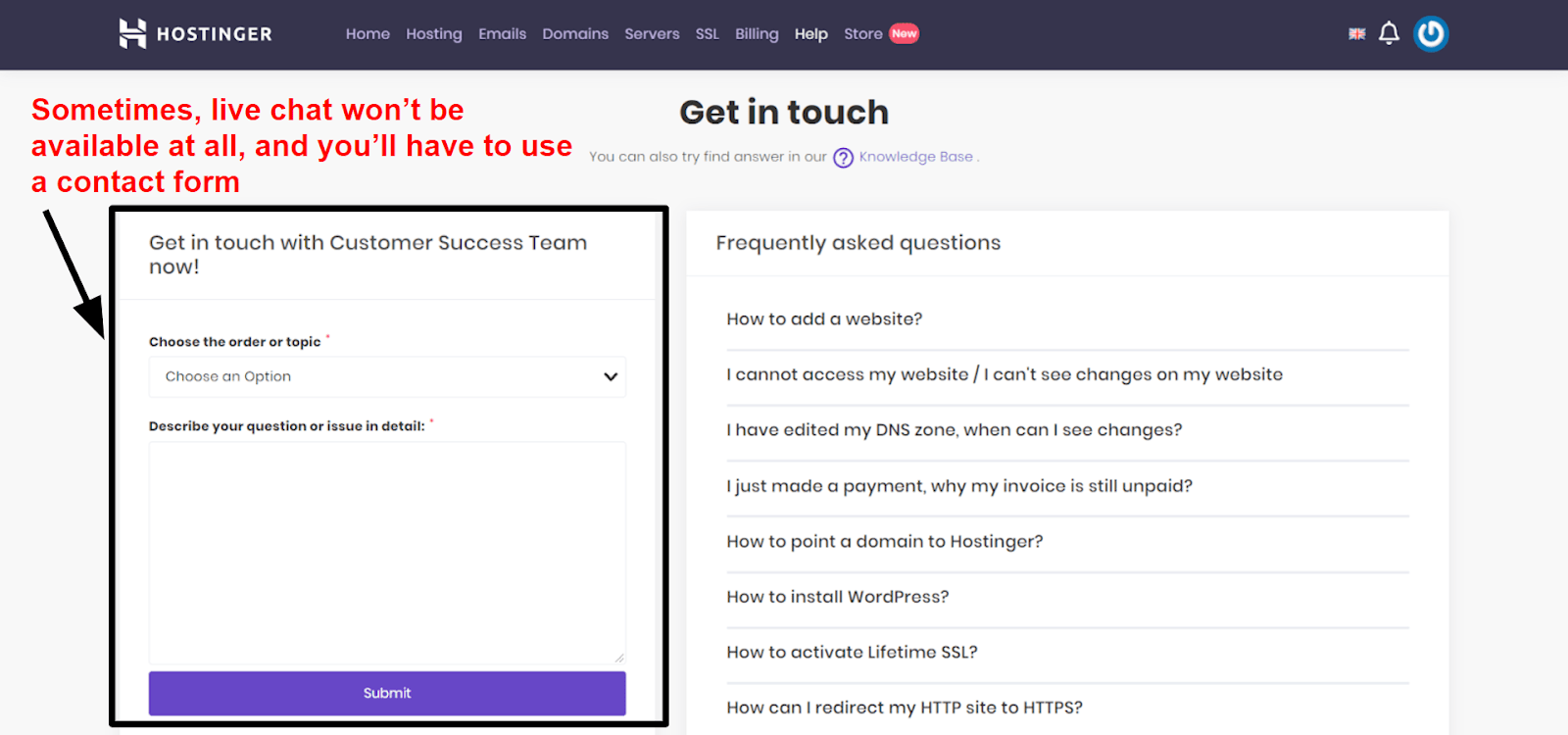This screenshot has height=735, width=1568.
Task: Go to the Home menu item
Action: coord(367,33)
